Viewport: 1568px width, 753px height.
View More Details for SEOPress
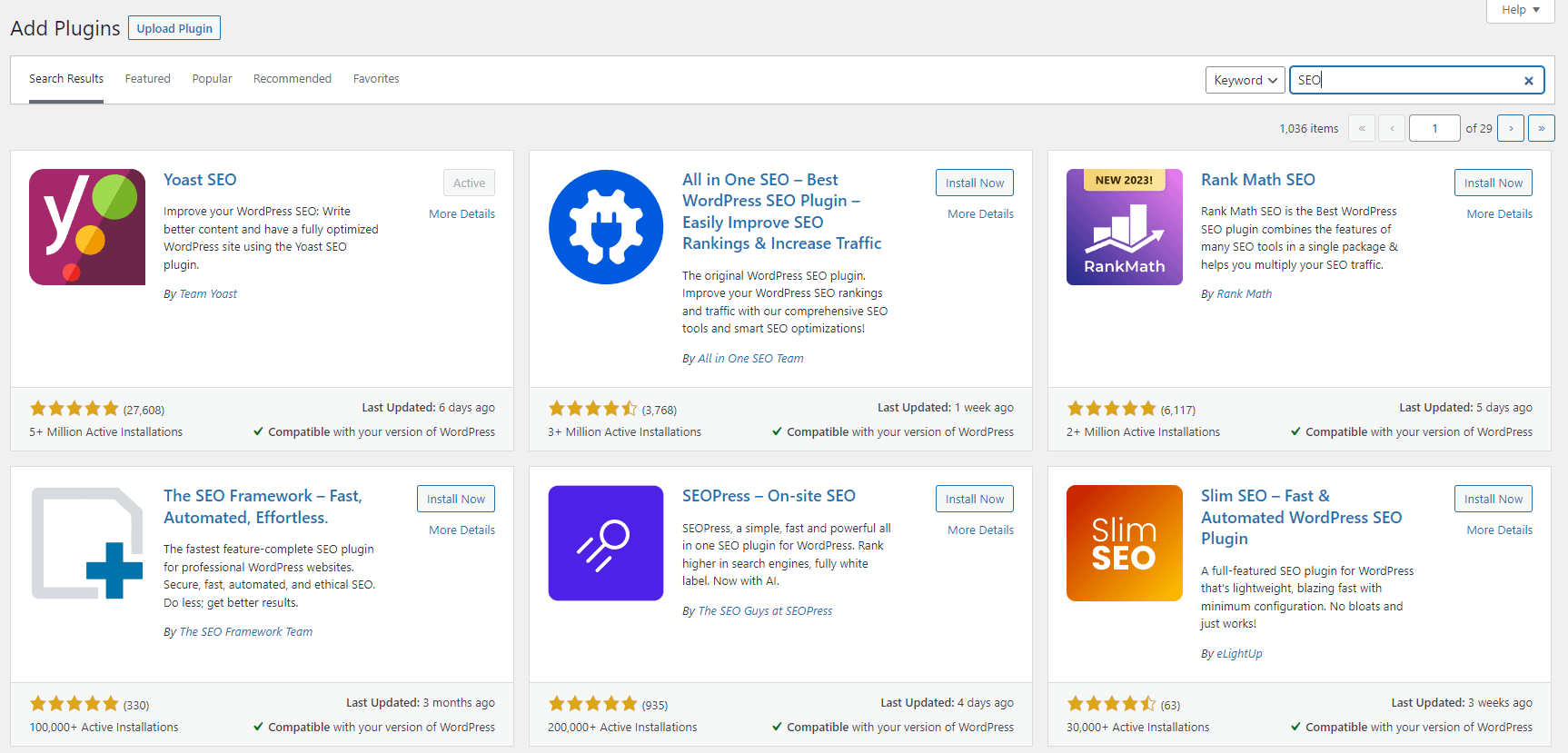coord(980,530)
